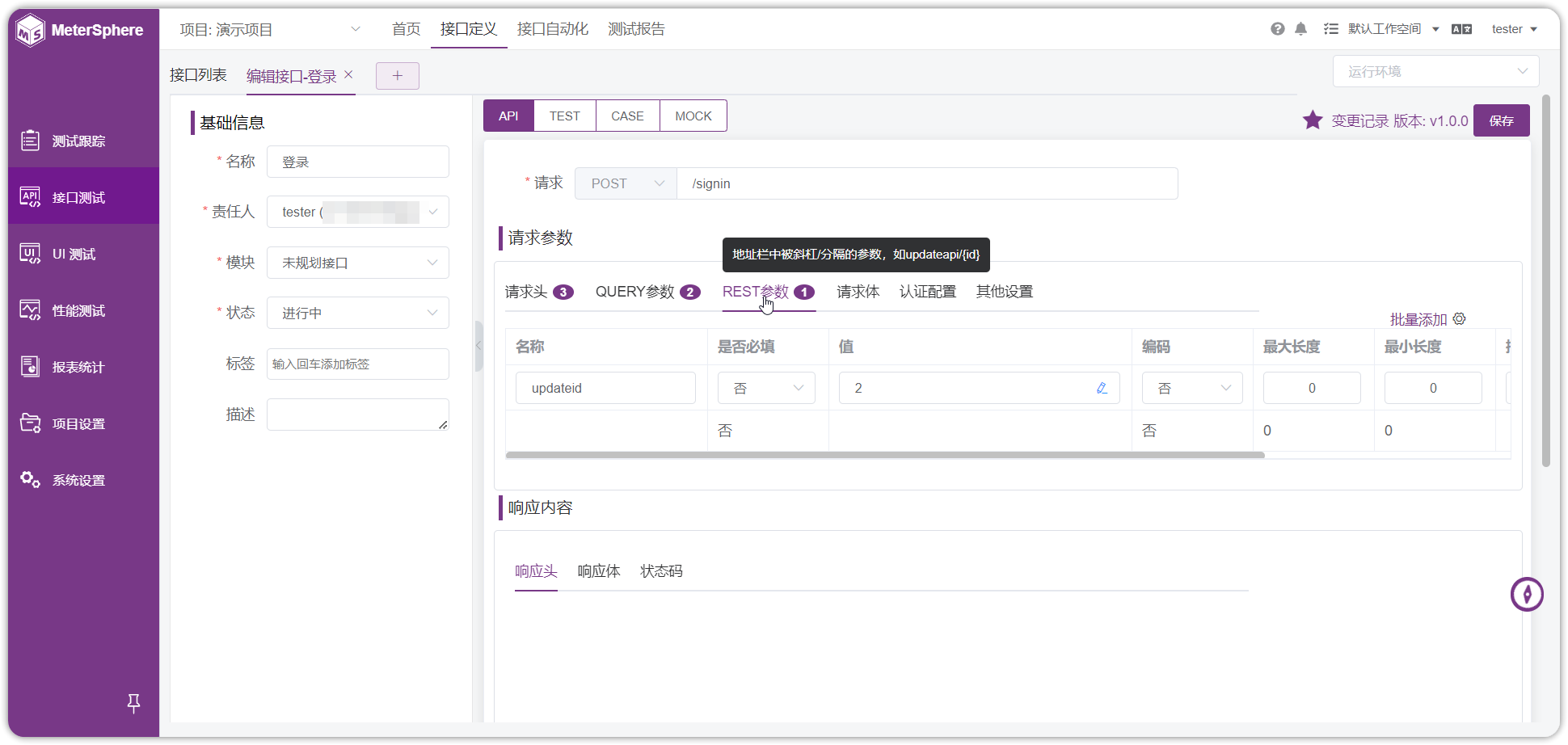Open the 响应体 tab
The width and height of the screenshot is (1568, 745).
(599, 571)
